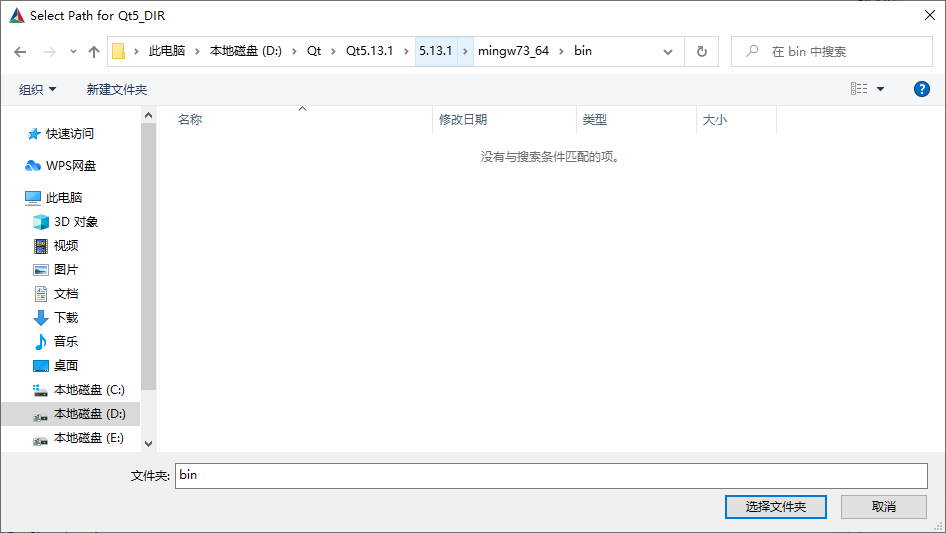Open address bar history dropdown
Screen dimensions: 946x533
coord(668,52)
